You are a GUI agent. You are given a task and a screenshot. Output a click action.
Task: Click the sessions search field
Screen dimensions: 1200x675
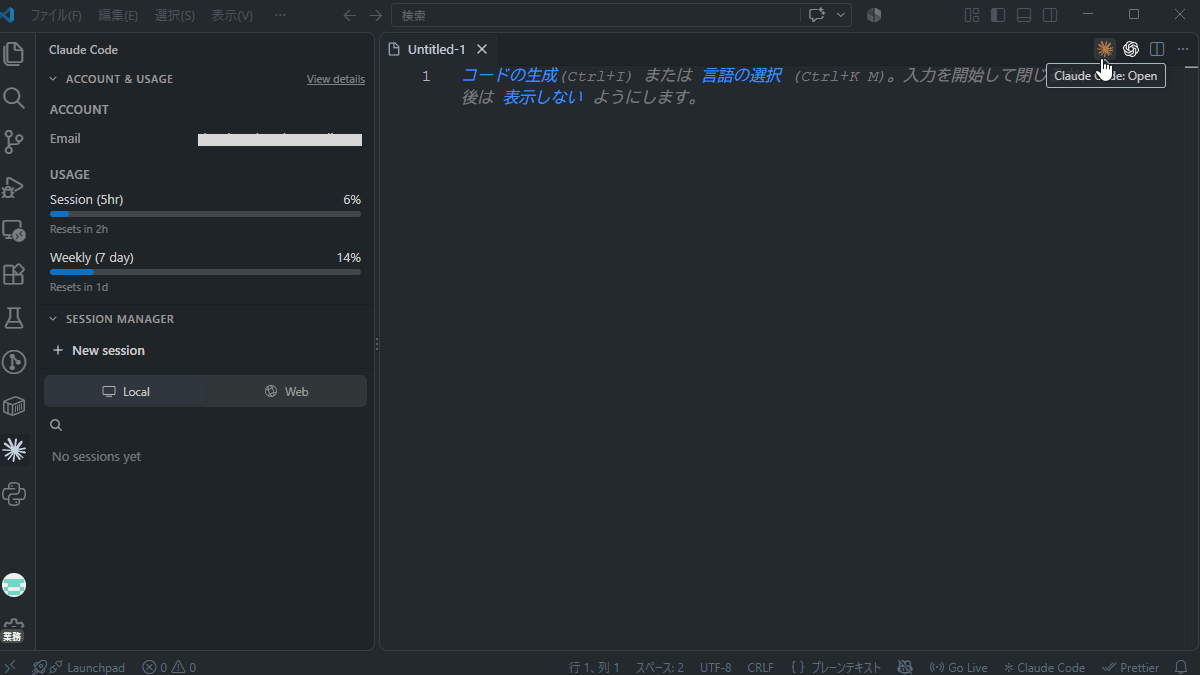[205, 425]
